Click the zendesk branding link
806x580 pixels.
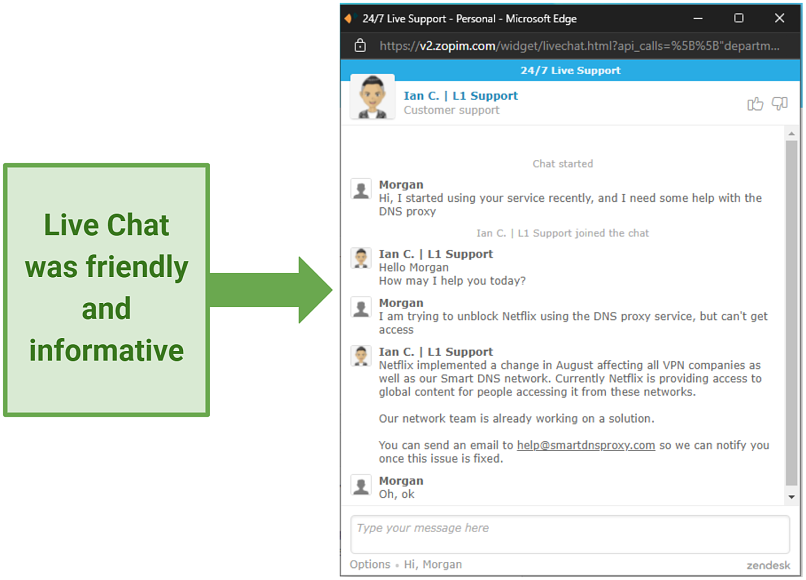[768, 565]
